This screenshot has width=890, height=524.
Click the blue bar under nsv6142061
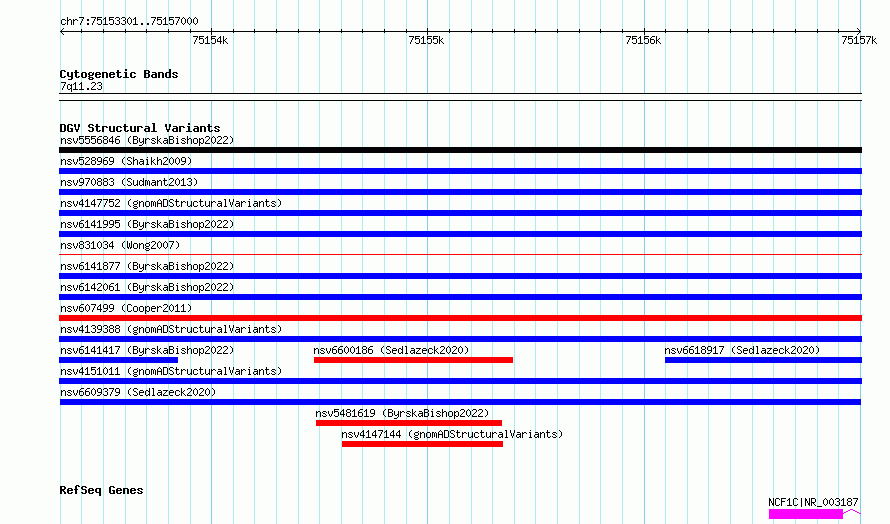pyautogui.click(x=460, y=297)
